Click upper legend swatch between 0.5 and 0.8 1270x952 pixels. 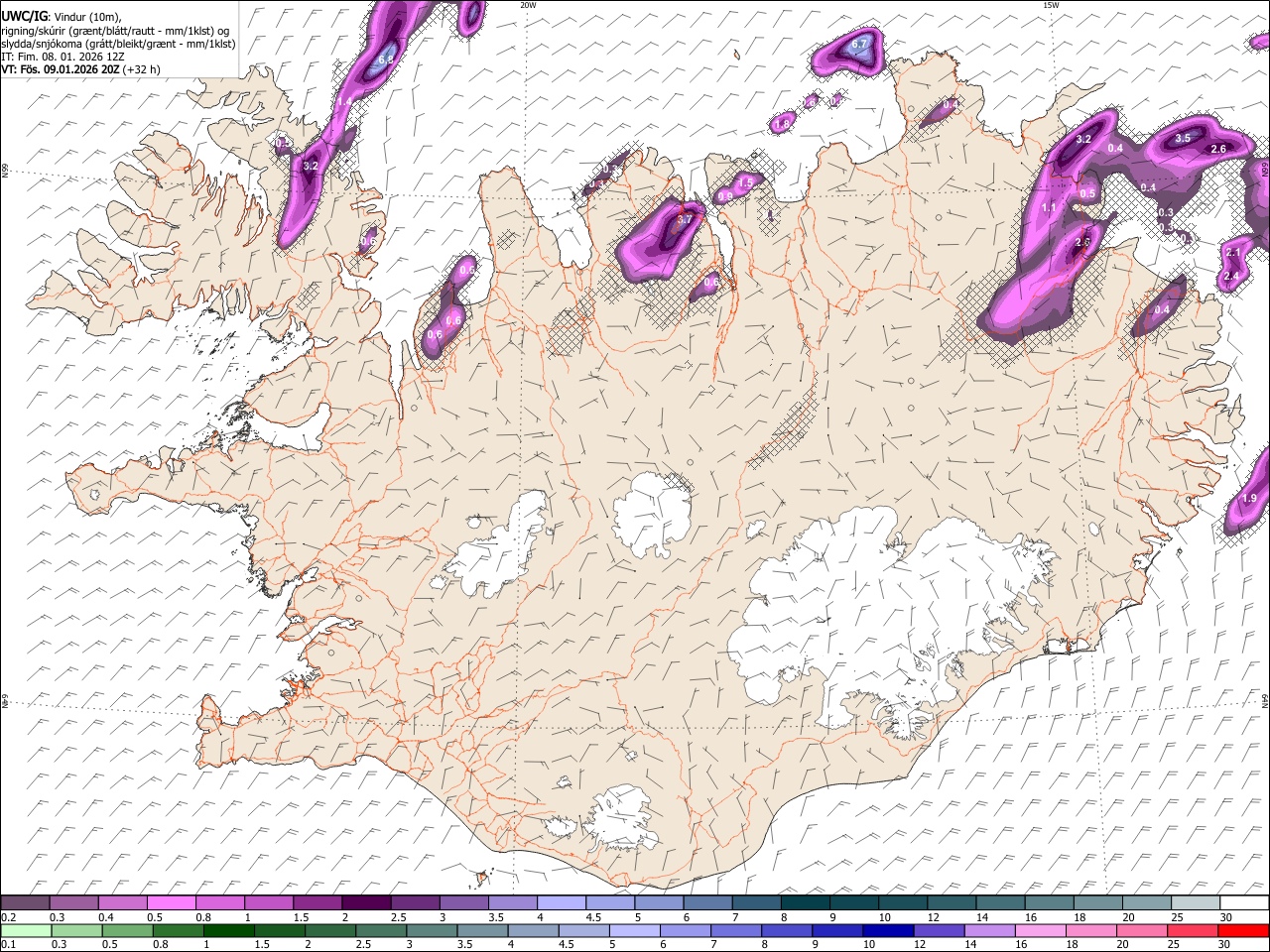point(171,903)
